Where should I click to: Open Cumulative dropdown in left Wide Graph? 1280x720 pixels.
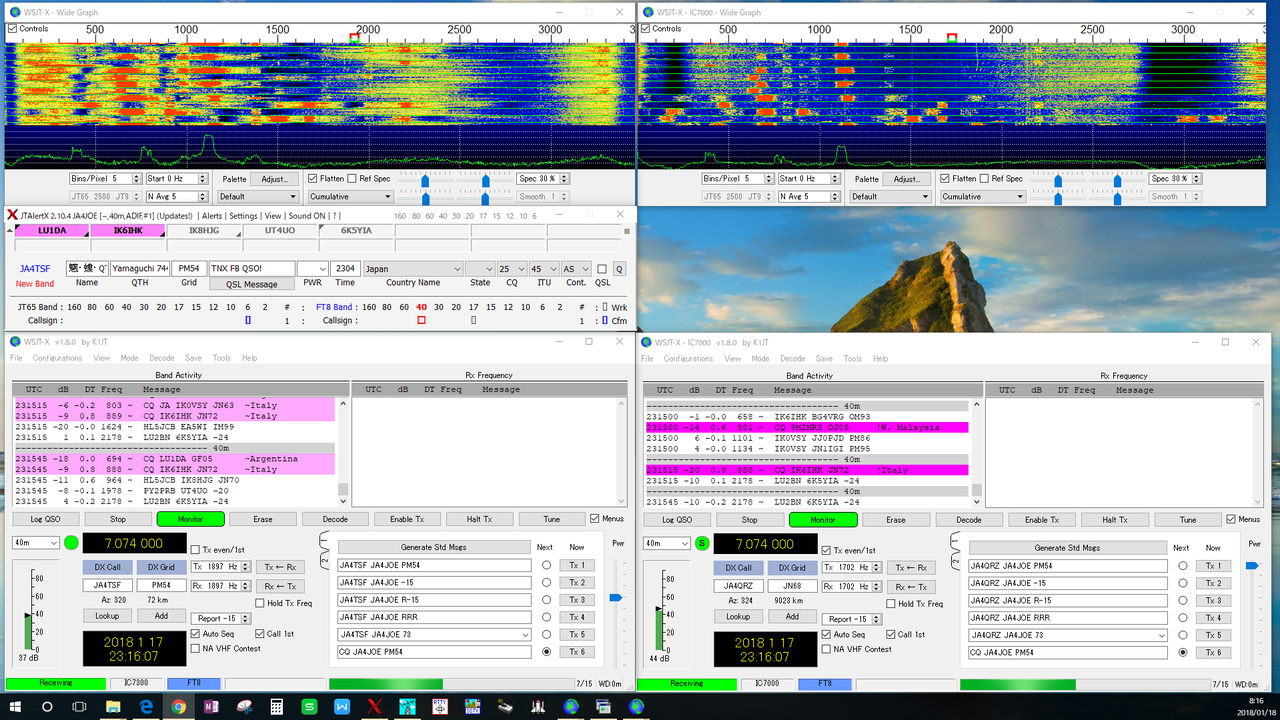click(x=349, y=197)
